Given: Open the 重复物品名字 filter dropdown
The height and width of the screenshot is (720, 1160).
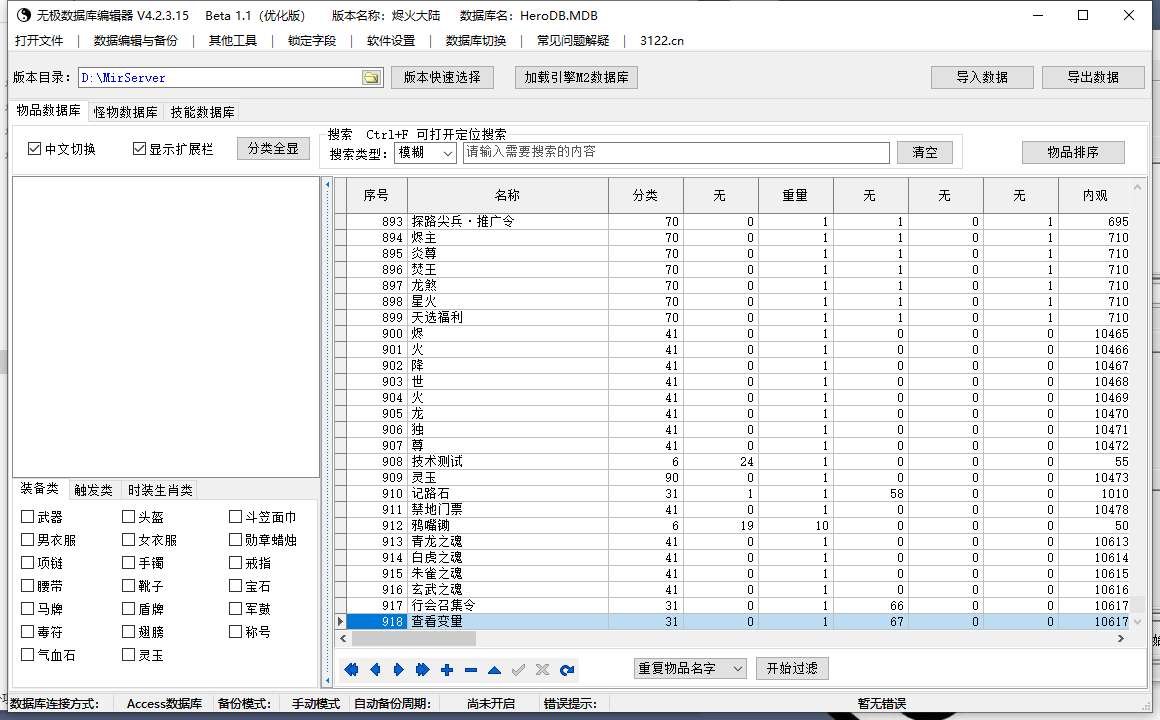Looking at the screenshot, I should [x=689, y=668].
